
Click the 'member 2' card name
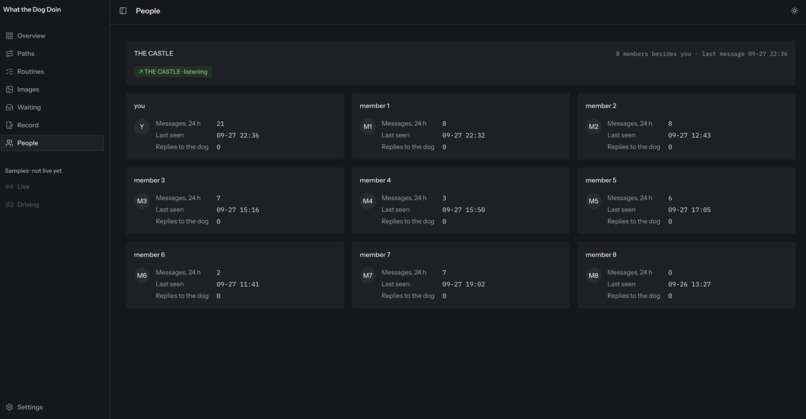pyautogui.click(x=601, y=106)
